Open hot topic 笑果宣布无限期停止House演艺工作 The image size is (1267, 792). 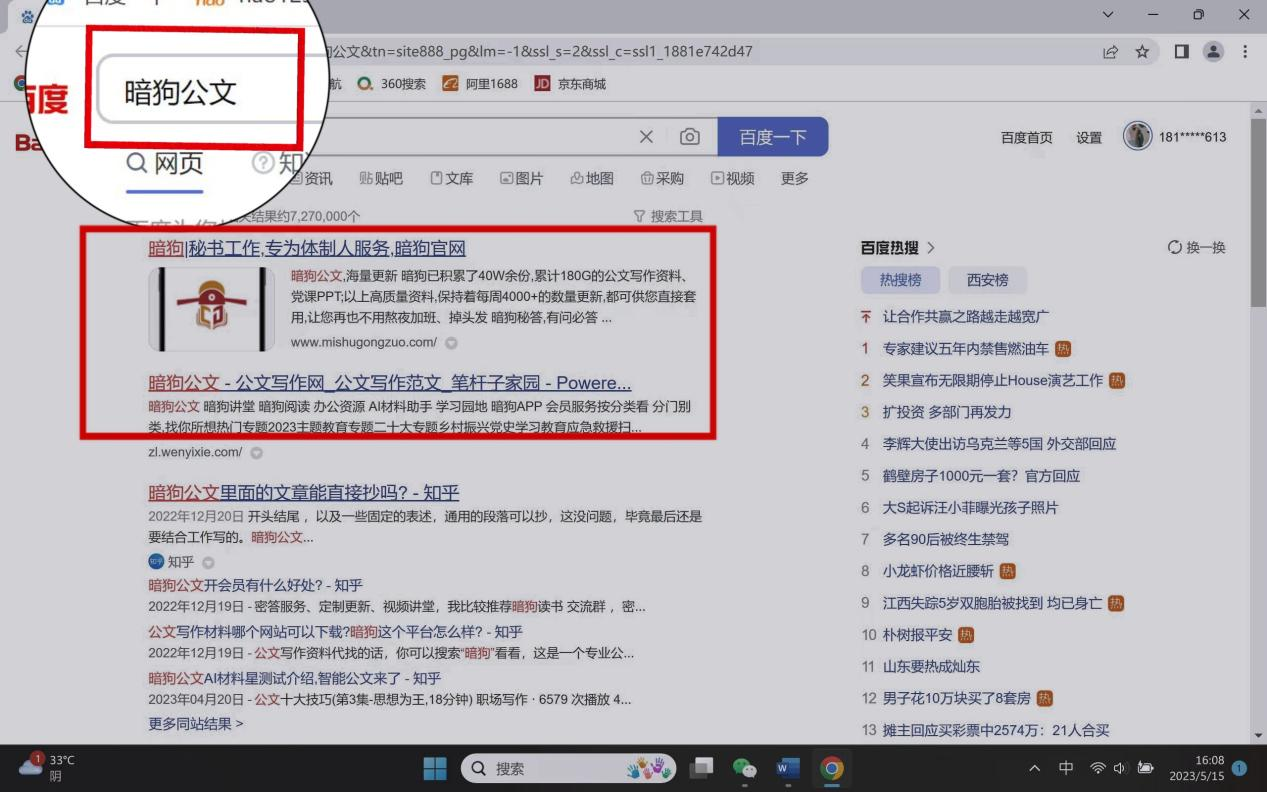(x=993, y=381)
